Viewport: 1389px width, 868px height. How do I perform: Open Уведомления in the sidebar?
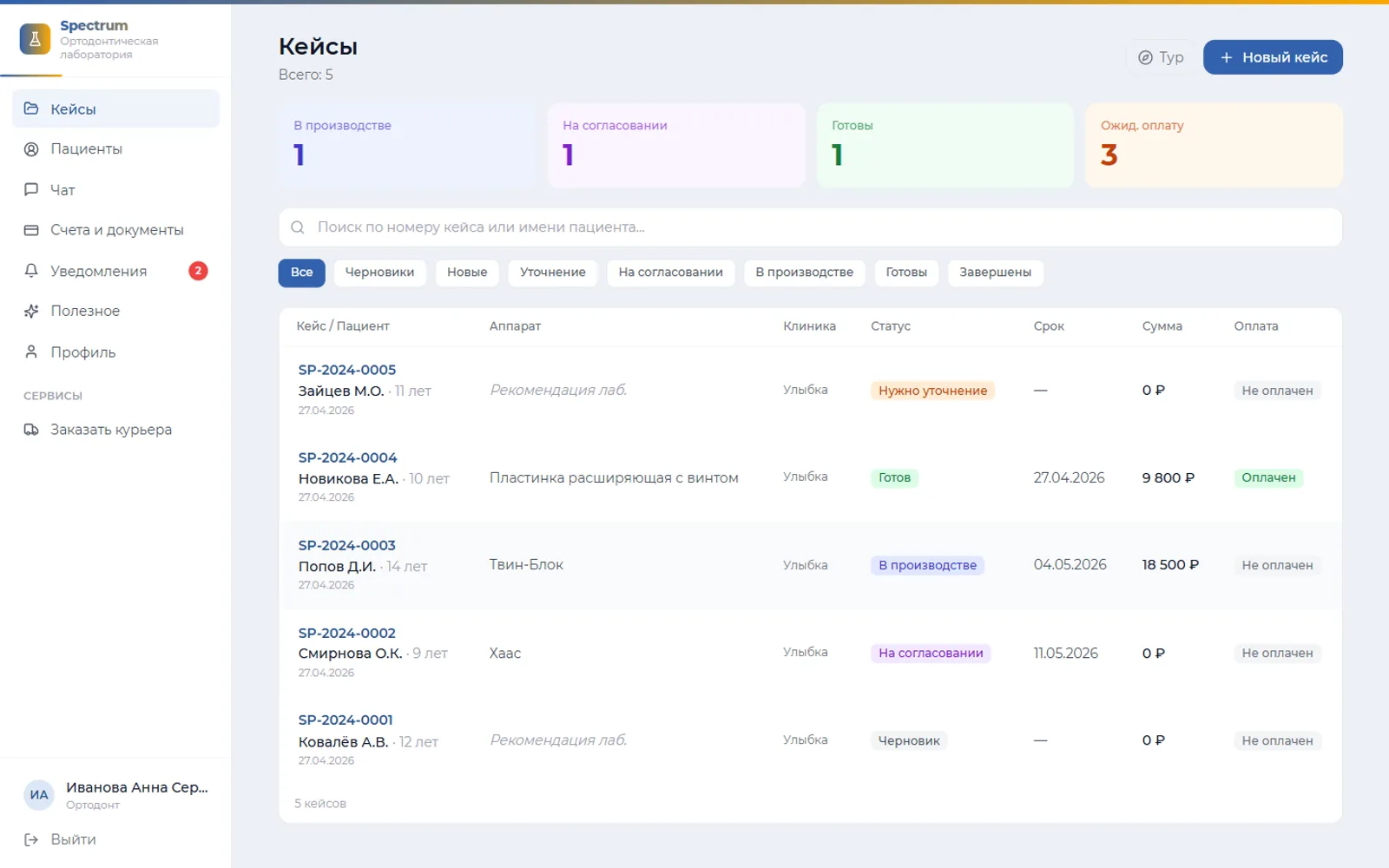(x=115, y=271)
